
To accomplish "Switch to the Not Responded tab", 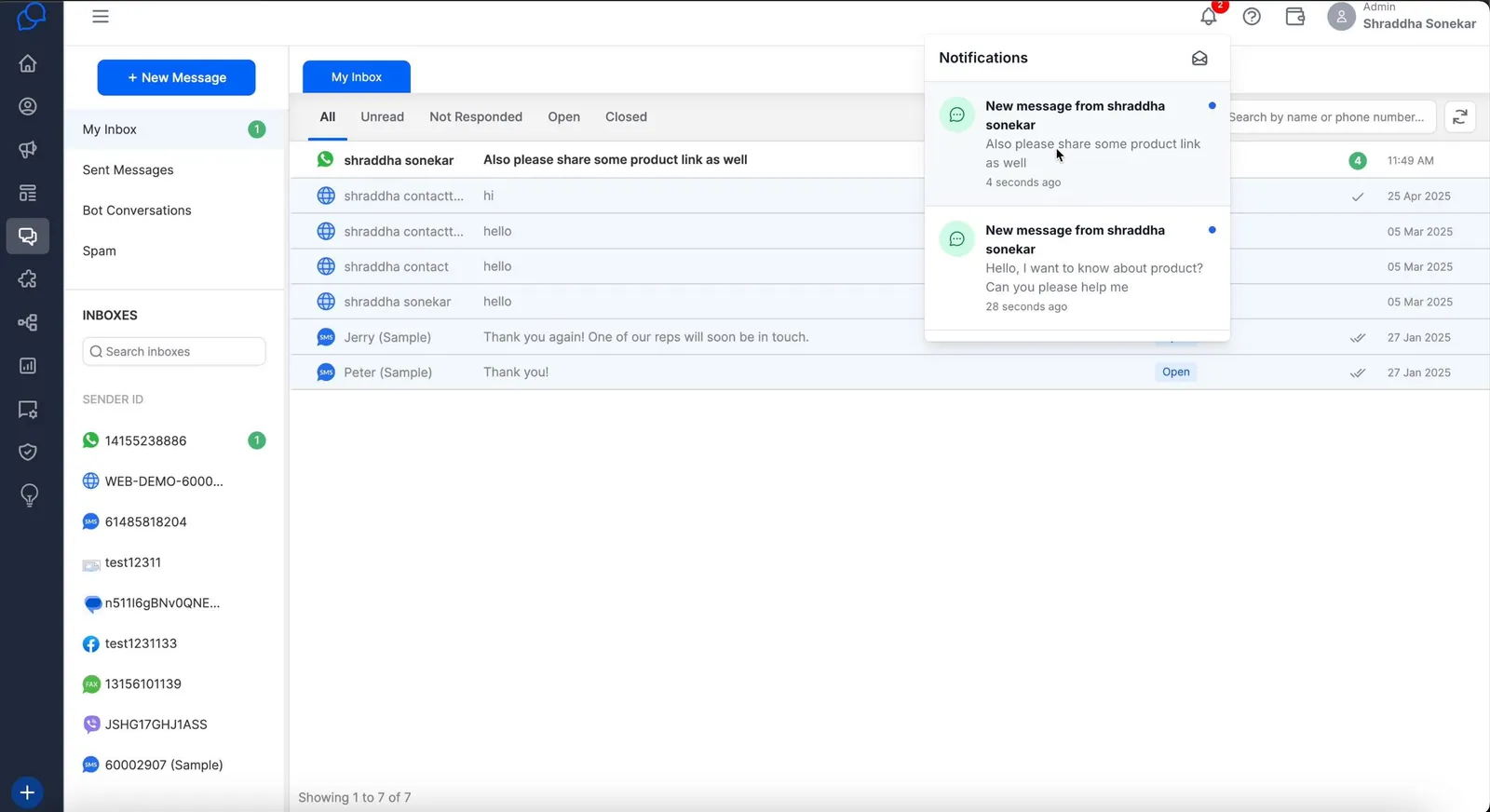I will click(x=476, y=117).
